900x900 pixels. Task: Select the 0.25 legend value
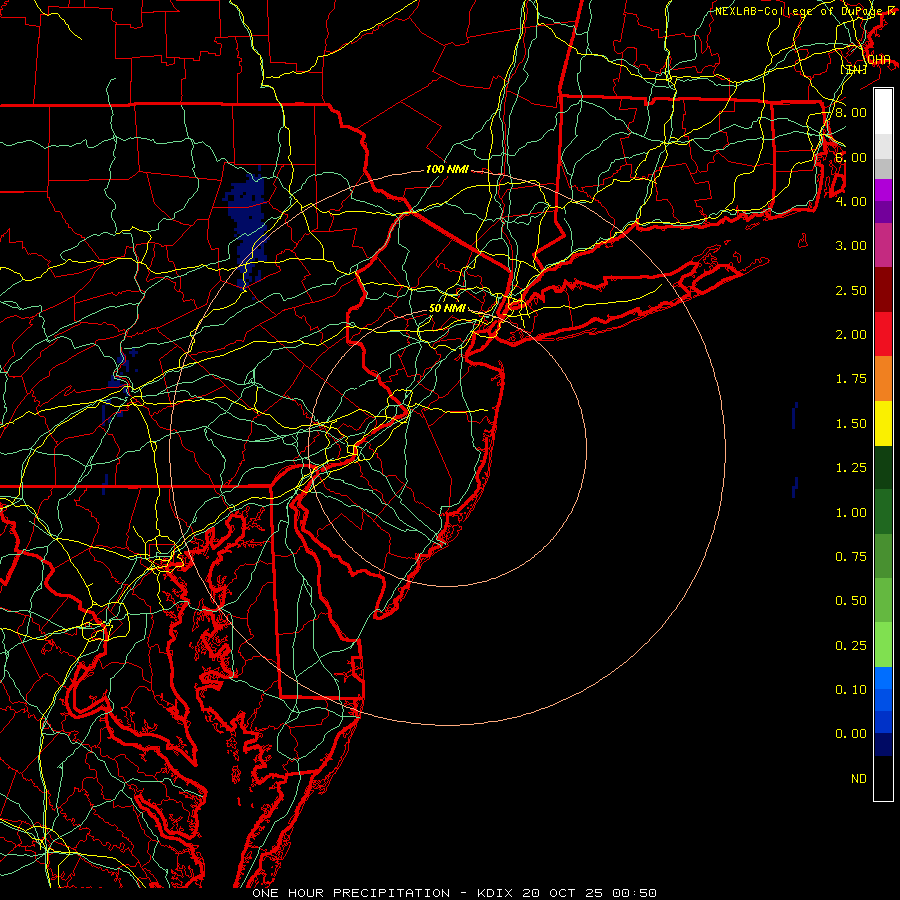(x=851, y=646)
